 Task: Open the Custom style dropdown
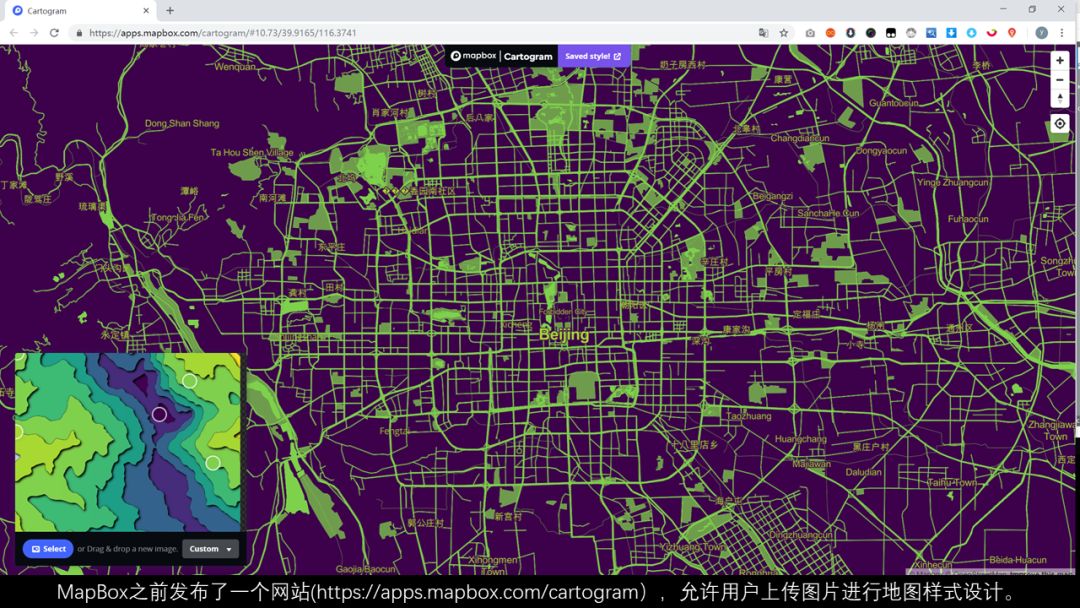click(210, 548)
